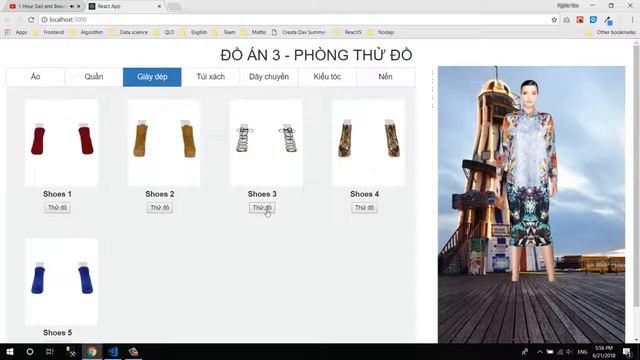The image size is (640, 360).
Task: Open Task View on the taskbar
Action: 50,351
